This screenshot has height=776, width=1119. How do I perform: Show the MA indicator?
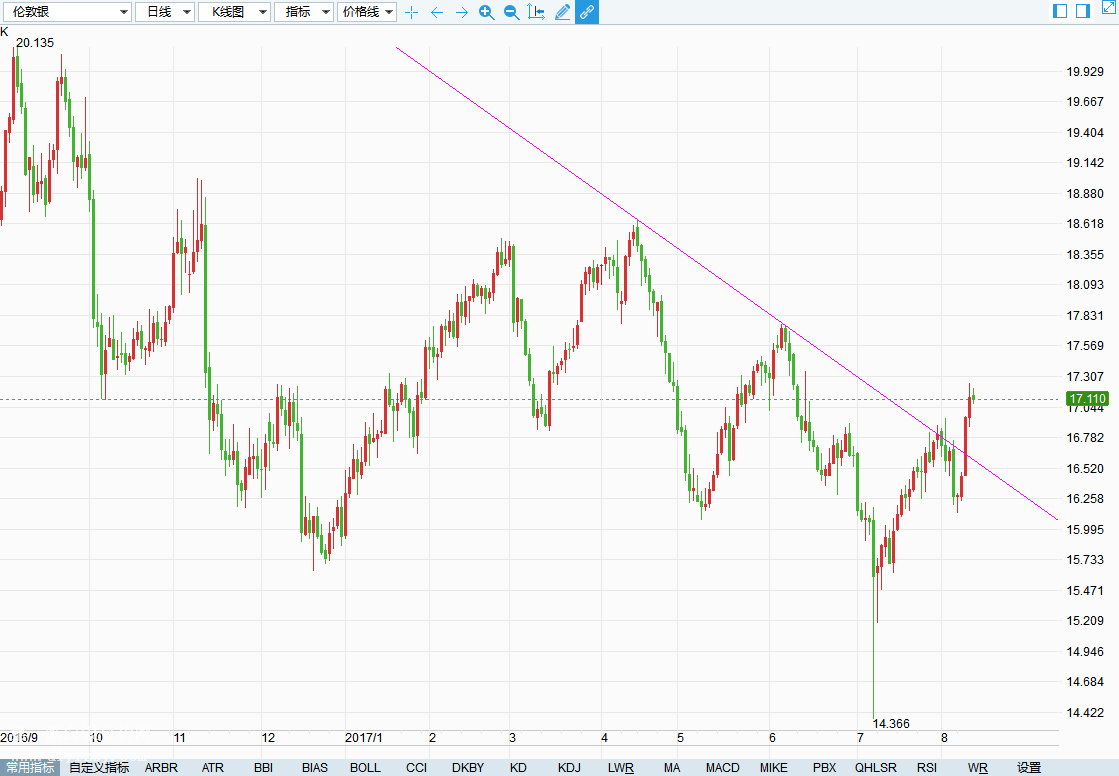click(x=672, y=768)
